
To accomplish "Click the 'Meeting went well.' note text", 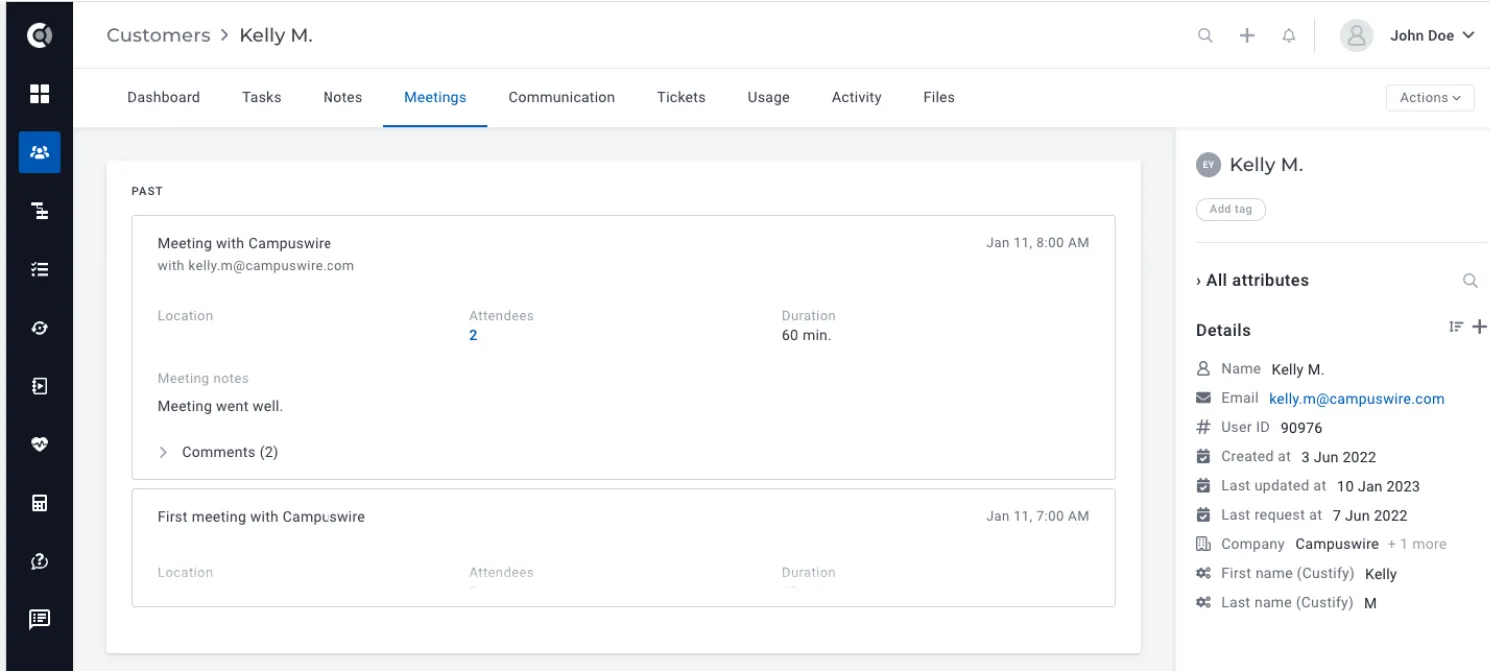I will (220, 406).
